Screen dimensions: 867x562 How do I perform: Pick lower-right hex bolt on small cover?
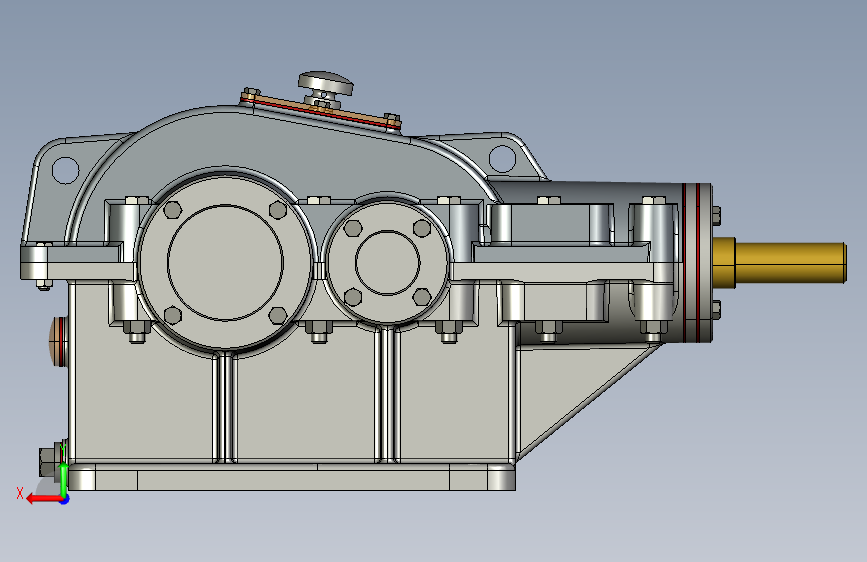pyautogui.click(x=422, y=297)
